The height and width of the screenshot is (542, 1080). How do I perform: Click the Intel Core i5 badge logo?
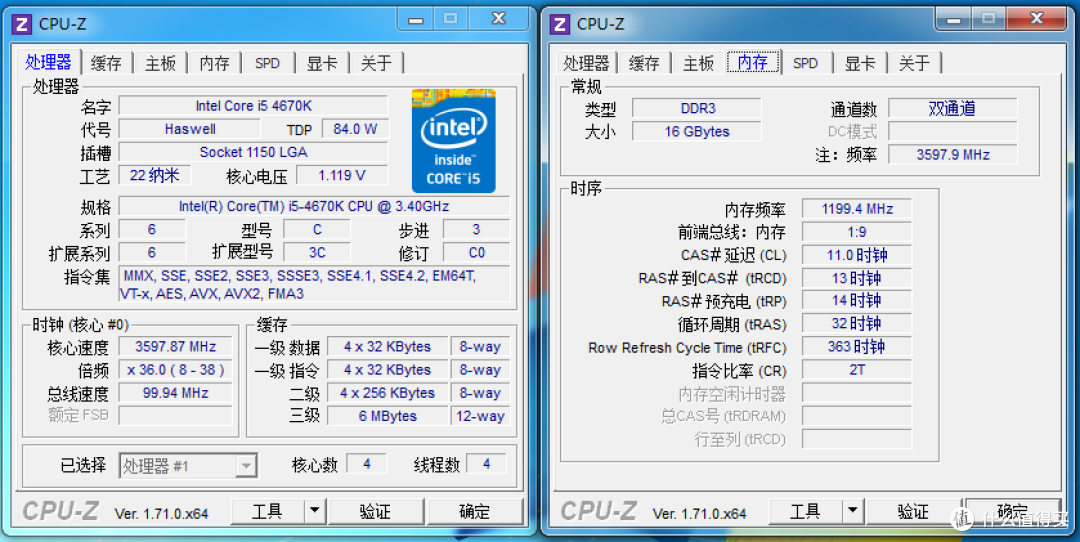click(453, 140)
